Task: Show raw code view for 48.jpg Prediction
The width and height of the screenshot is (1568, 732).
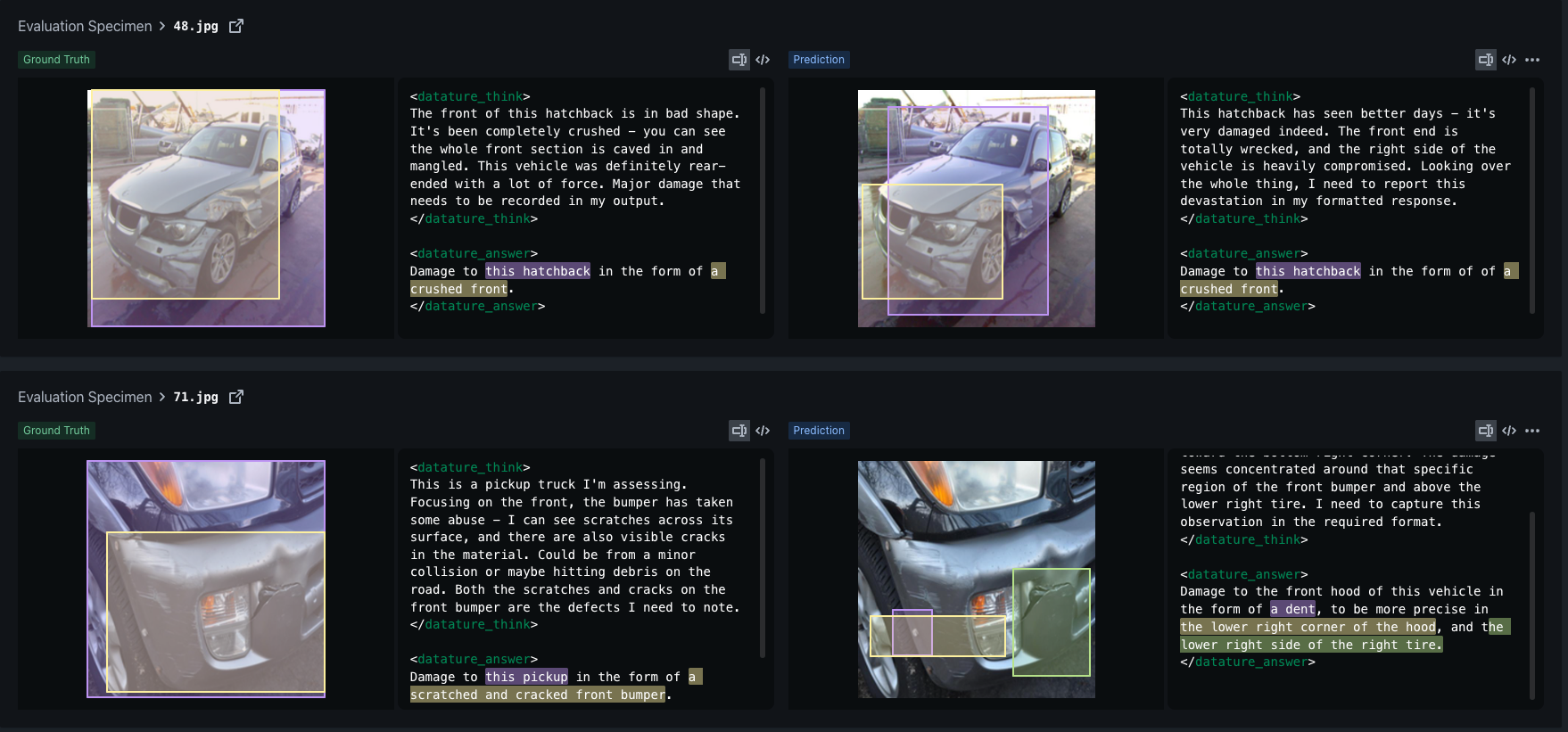Action: 1509,60
